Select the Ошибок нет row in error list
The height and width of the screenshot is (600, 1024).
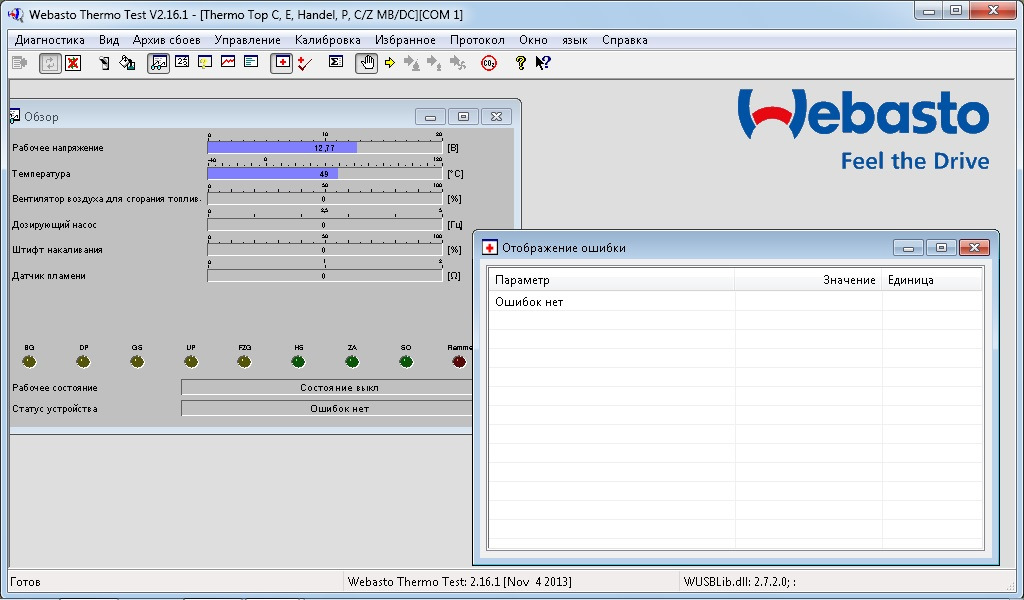[529, 302]
